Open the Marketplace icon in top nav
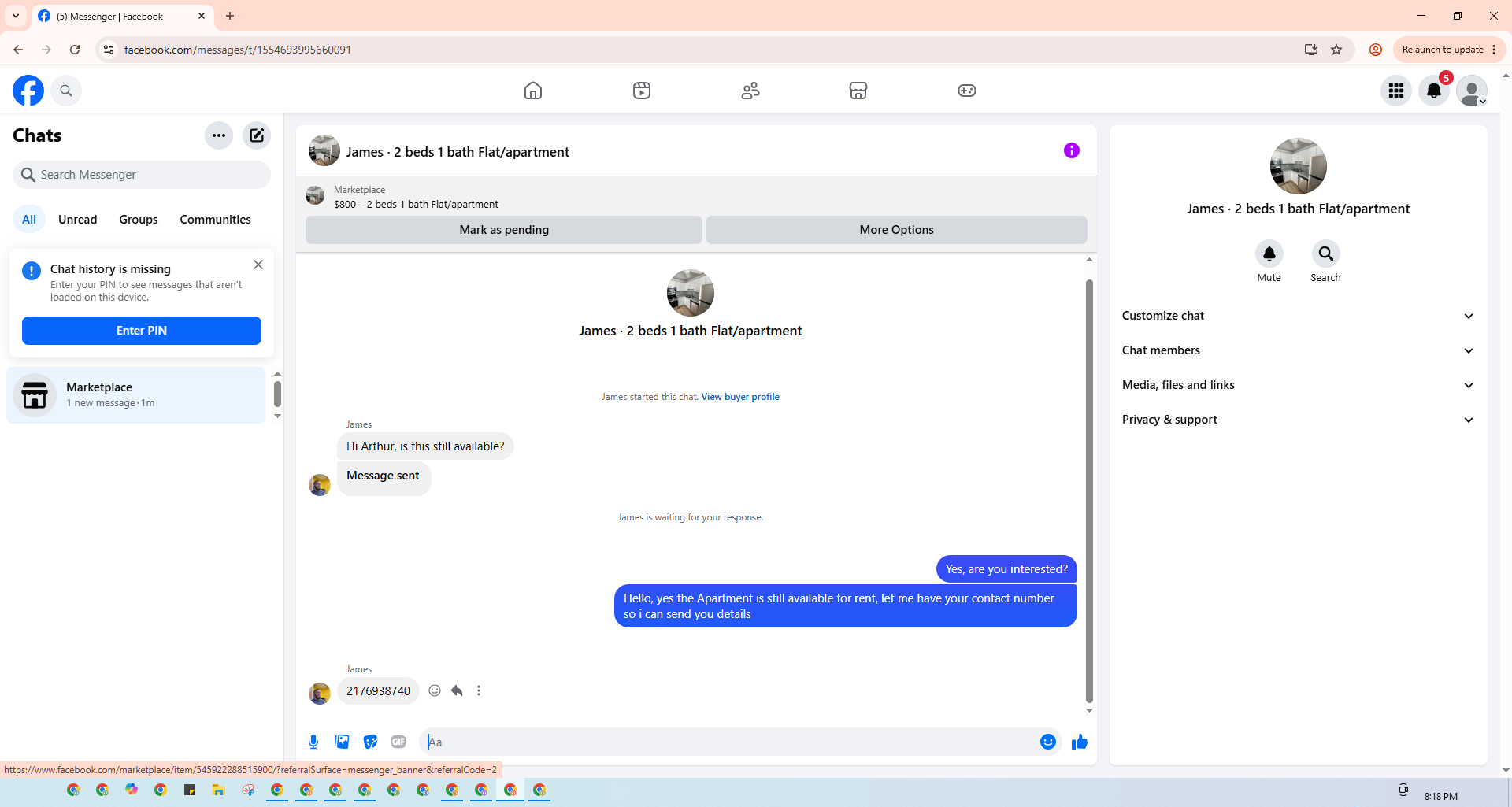 point(858,91)
